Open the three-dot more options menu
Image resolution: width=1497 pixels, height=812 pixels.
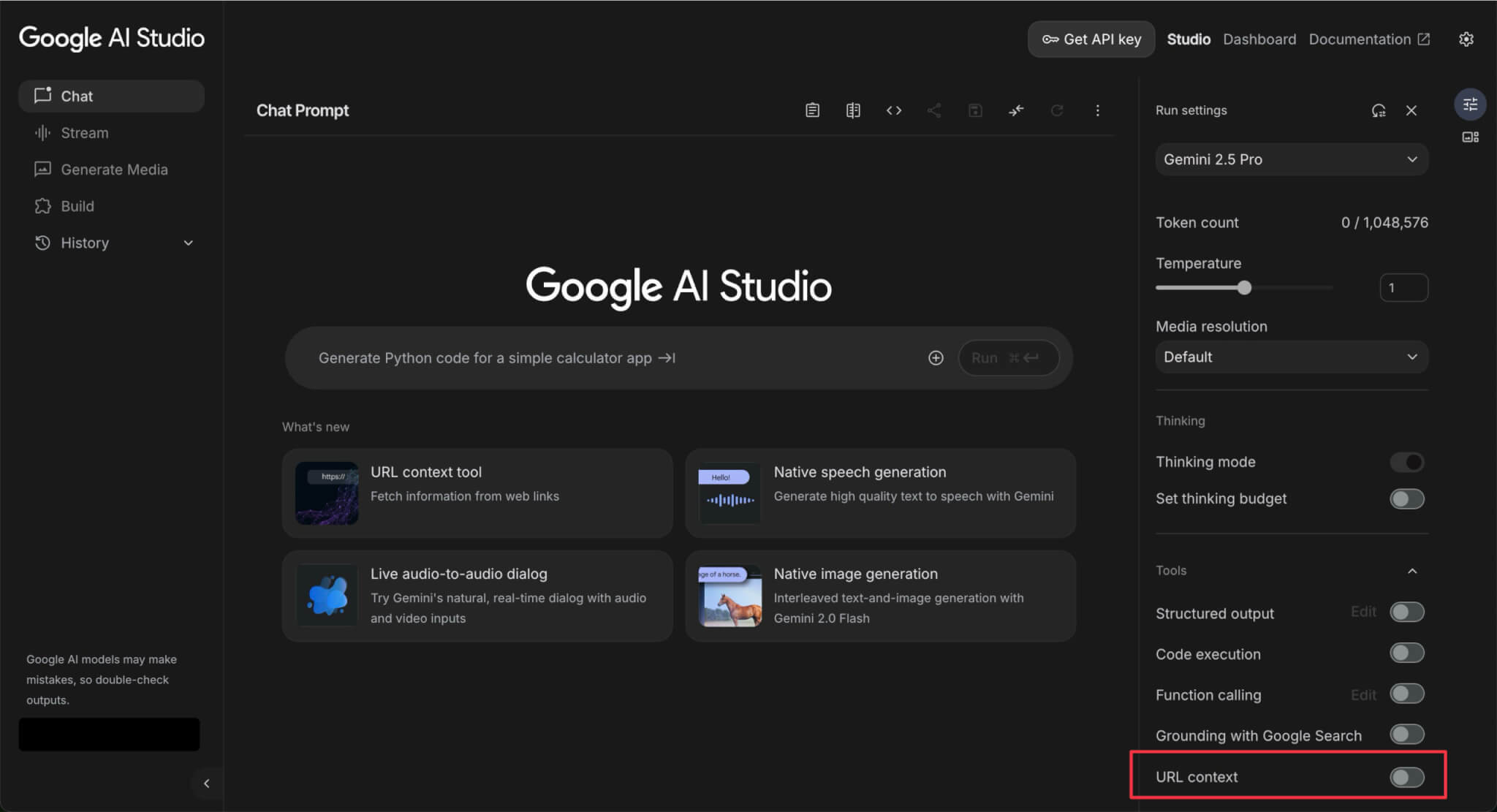[1097, 110]
